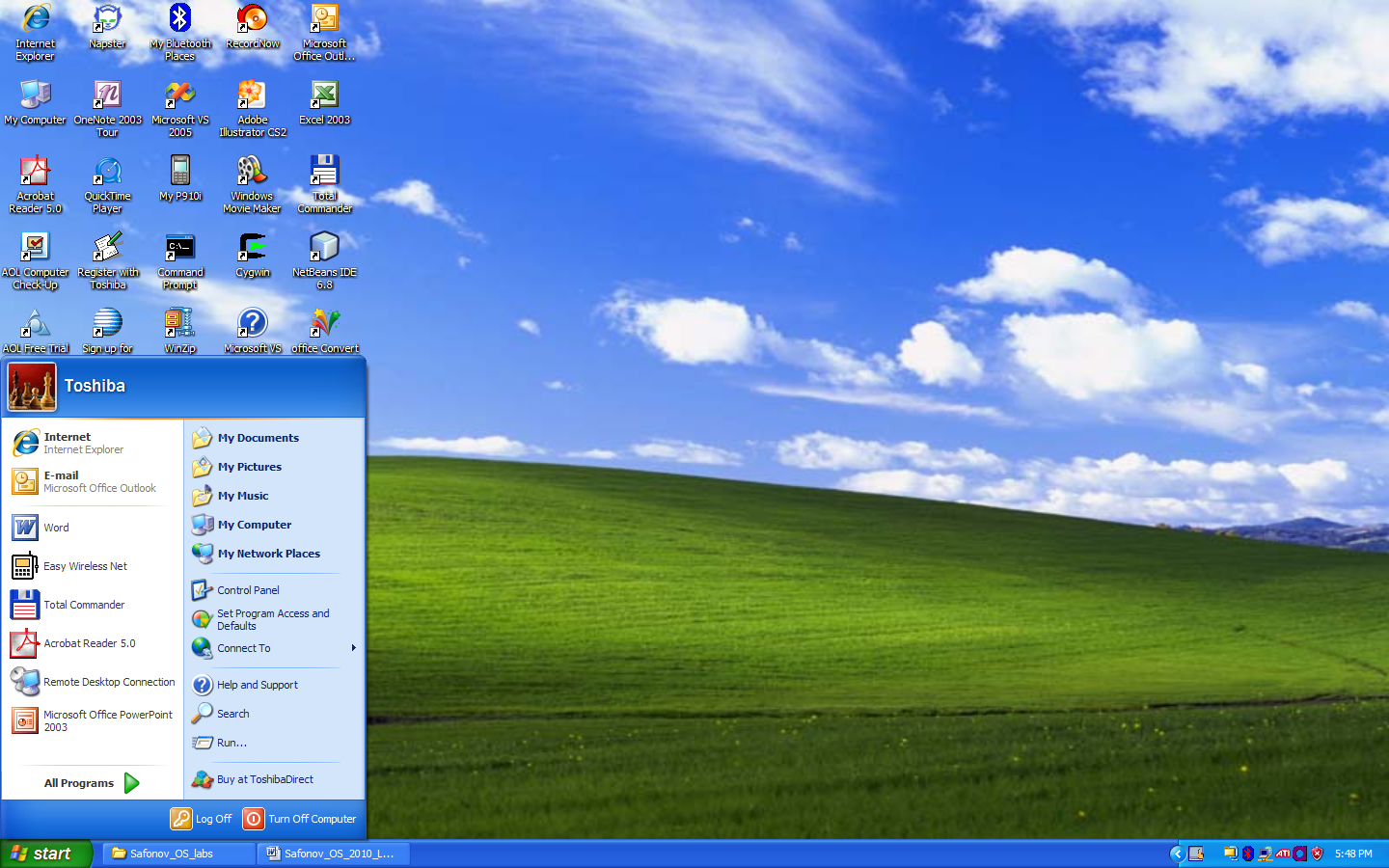Open WinZip desktop shortcut

pyautogui.click(x=179, y=330)
